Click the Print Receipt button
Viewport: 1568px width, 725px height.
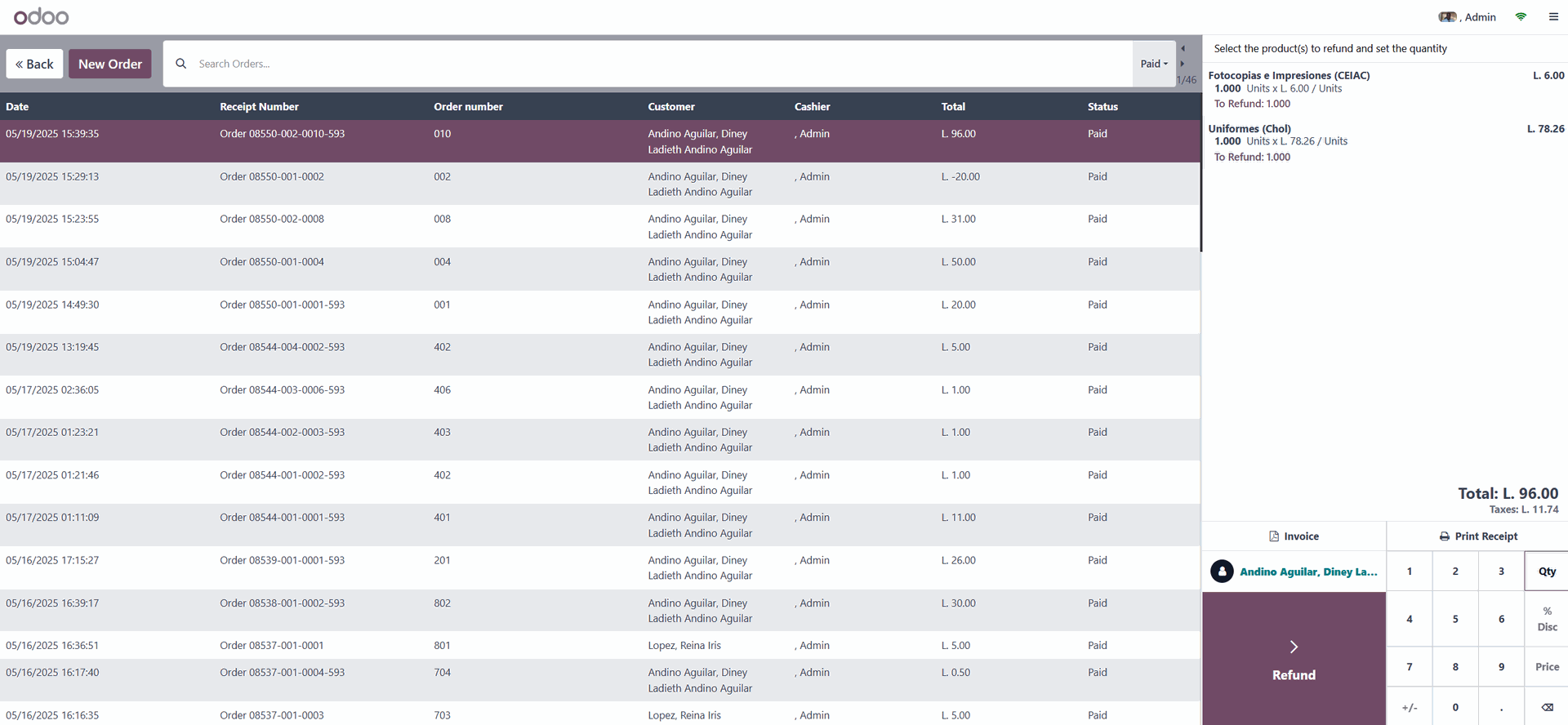(x=1477, y=536)
